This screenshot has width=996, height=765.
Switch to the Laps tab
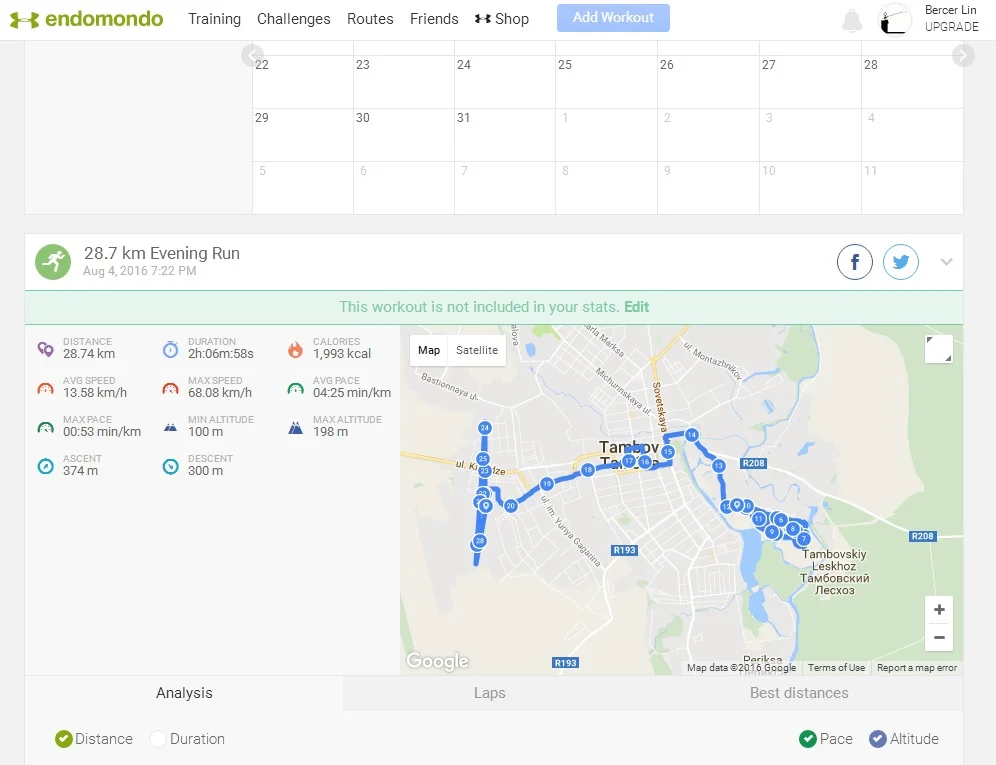click(x=489, y=693)
